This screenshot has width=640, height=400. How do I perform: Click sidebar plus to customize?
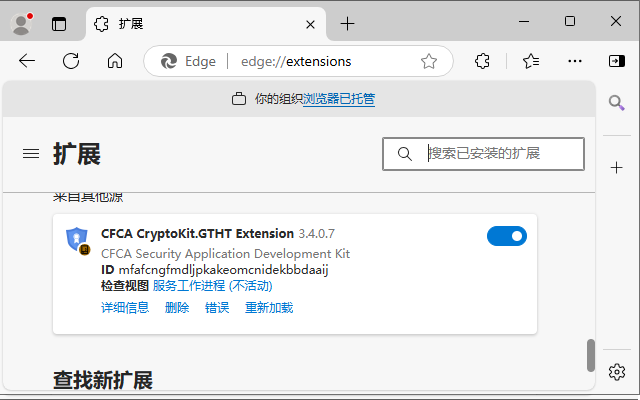[617, 166]
